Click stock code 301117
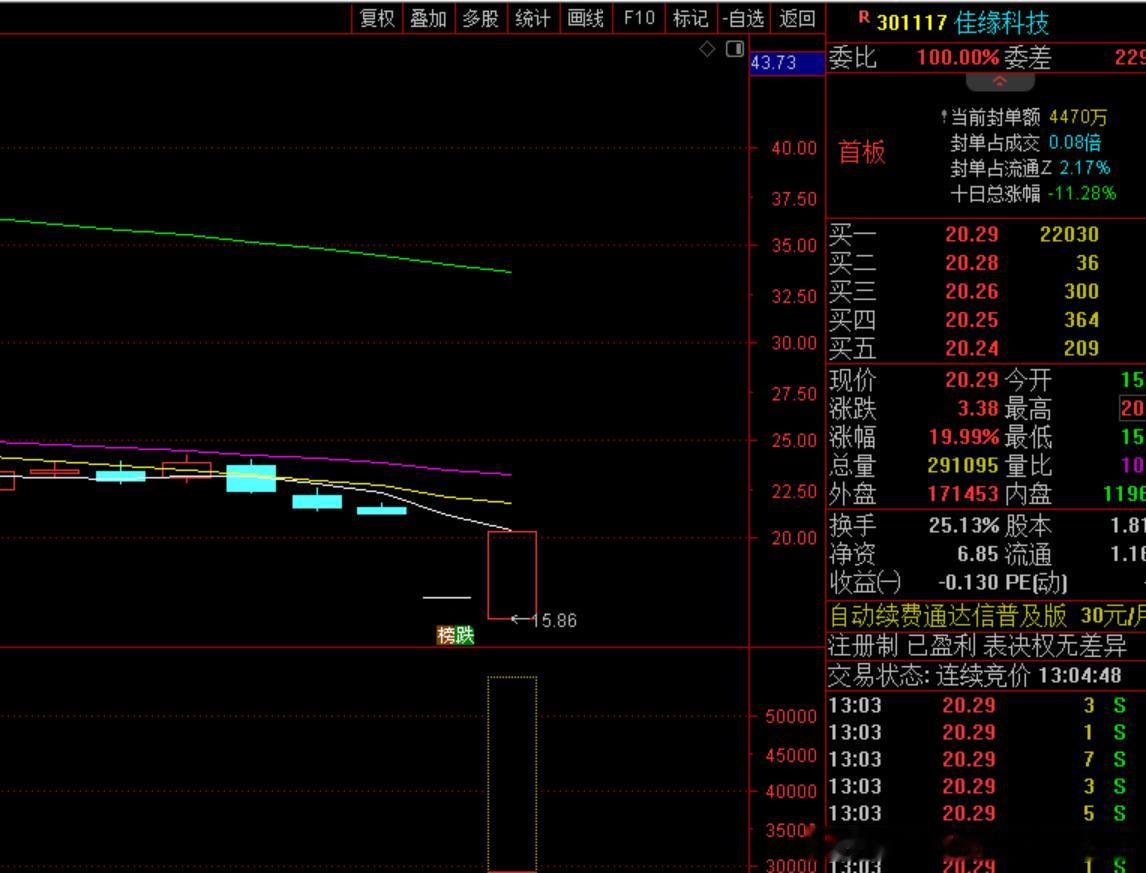This screenshot has width=1146, height=873. tap(911, 23)
